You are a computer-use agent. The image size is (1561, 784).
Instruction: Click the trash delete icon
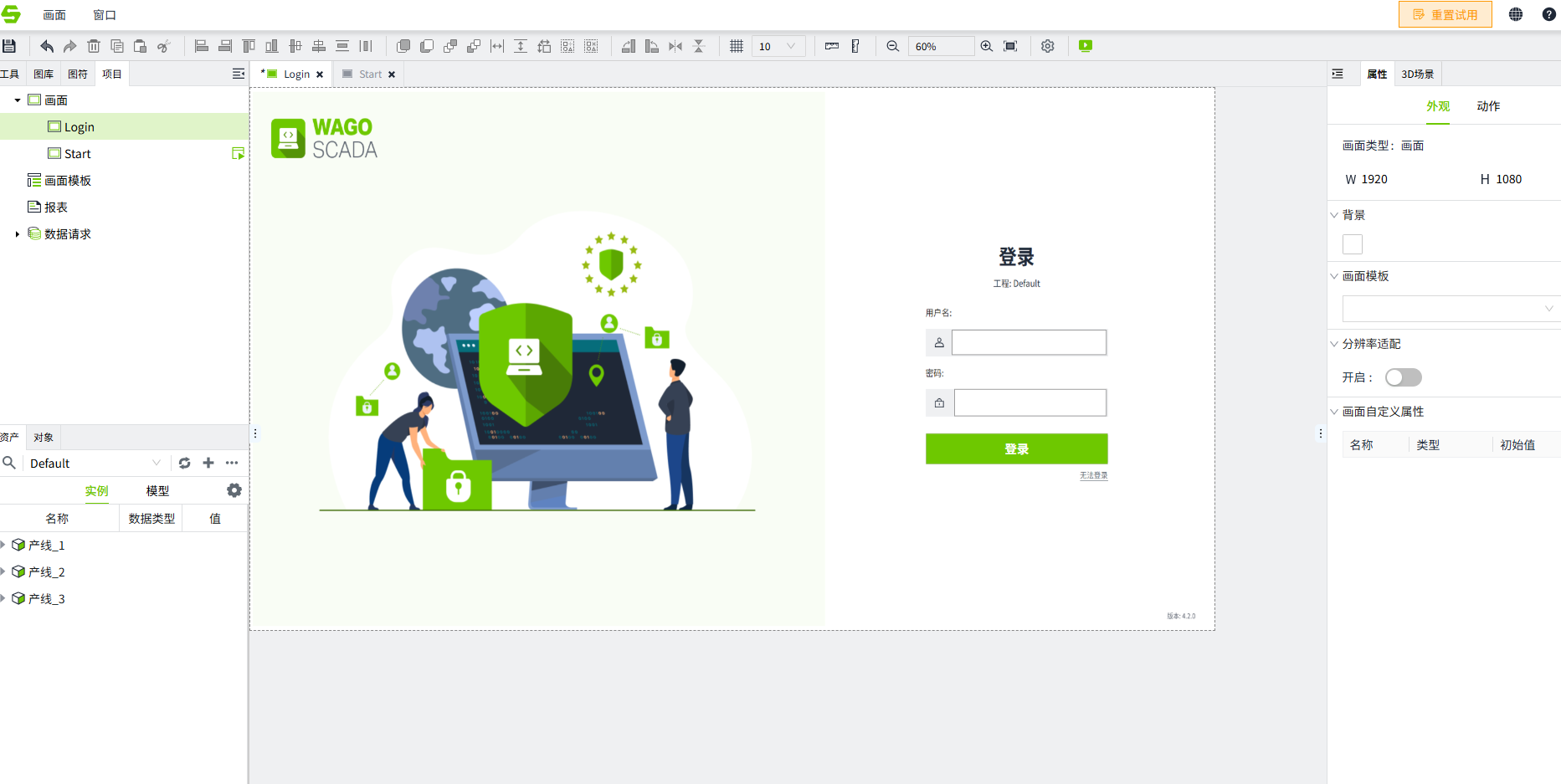[x=94, y=46]
